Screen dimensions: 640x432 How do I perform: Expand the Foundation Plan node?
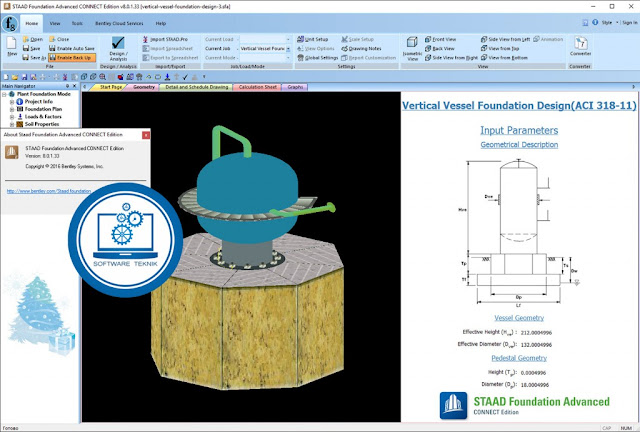click(12, 109)
